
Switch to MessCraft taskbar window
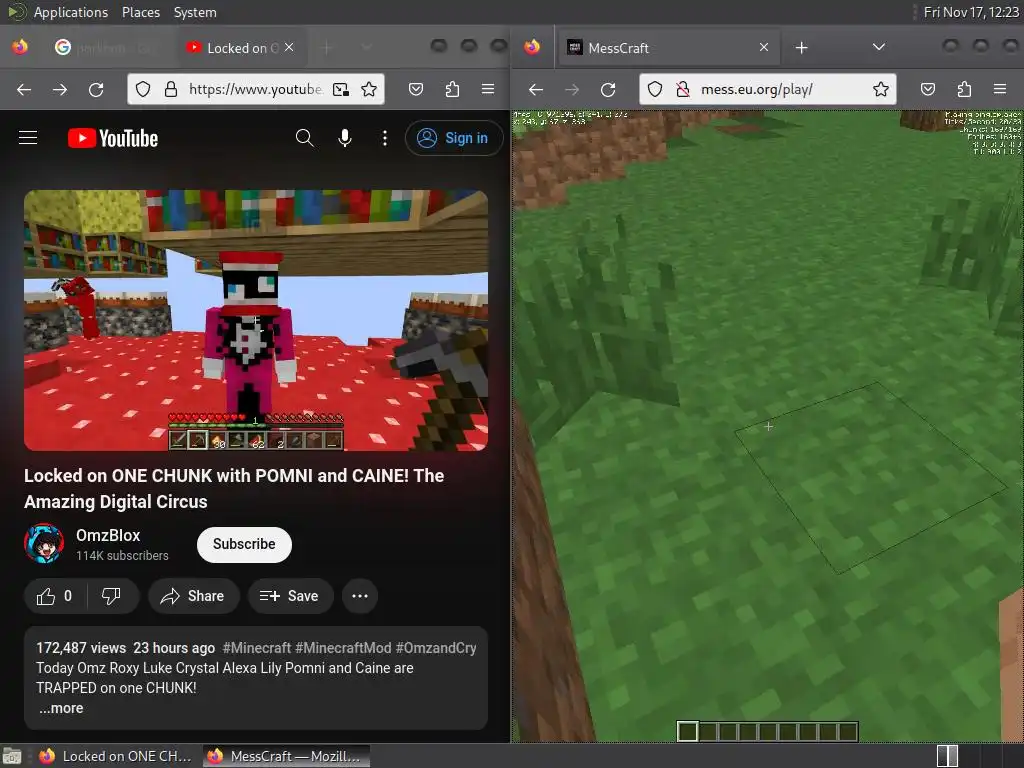286,756
